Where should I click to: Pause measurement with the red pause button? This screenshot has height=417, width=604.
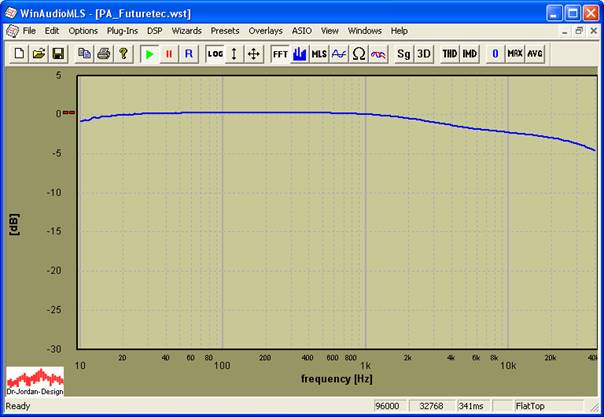(x=169, y=54)
